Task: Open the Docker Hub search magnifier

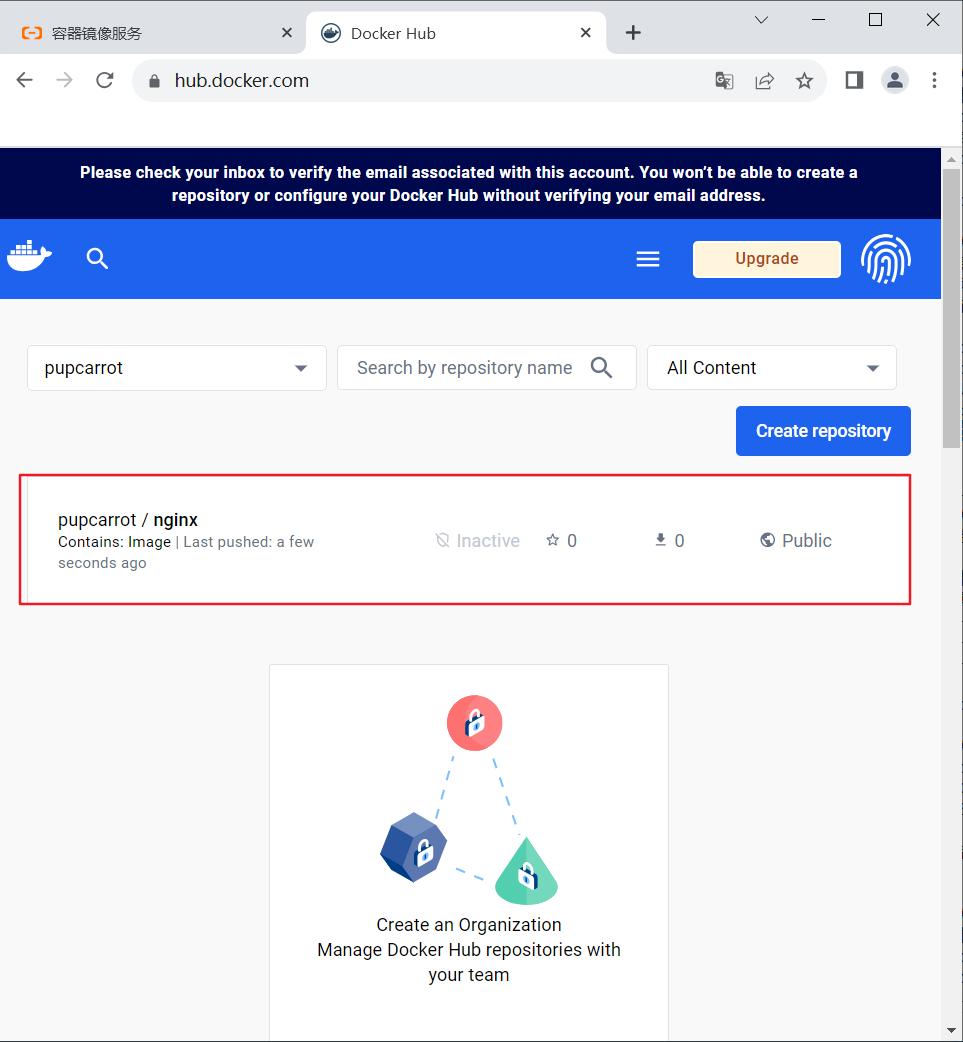Action: [97, 258]
